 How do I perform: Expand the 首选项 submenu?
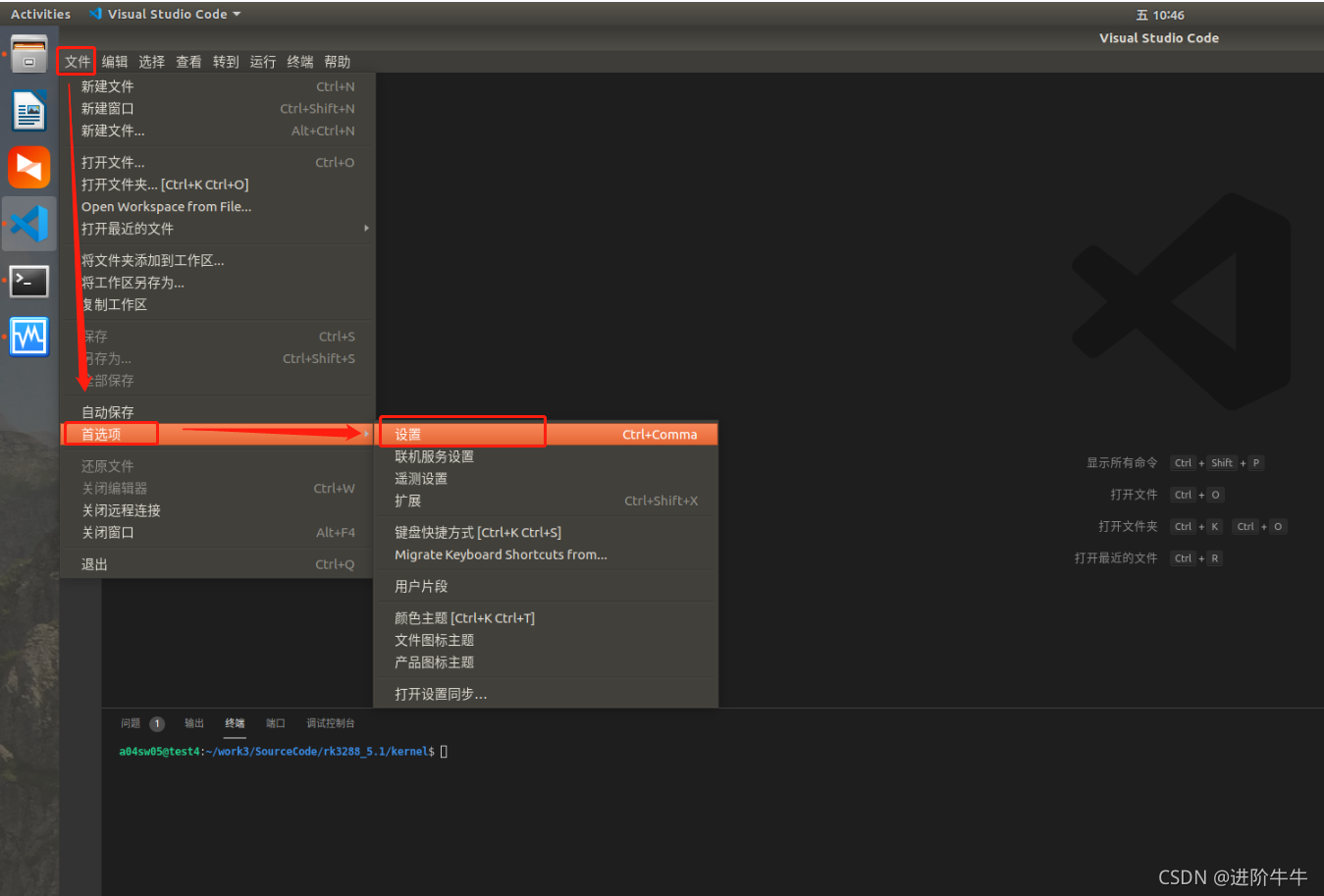point(218,434)
